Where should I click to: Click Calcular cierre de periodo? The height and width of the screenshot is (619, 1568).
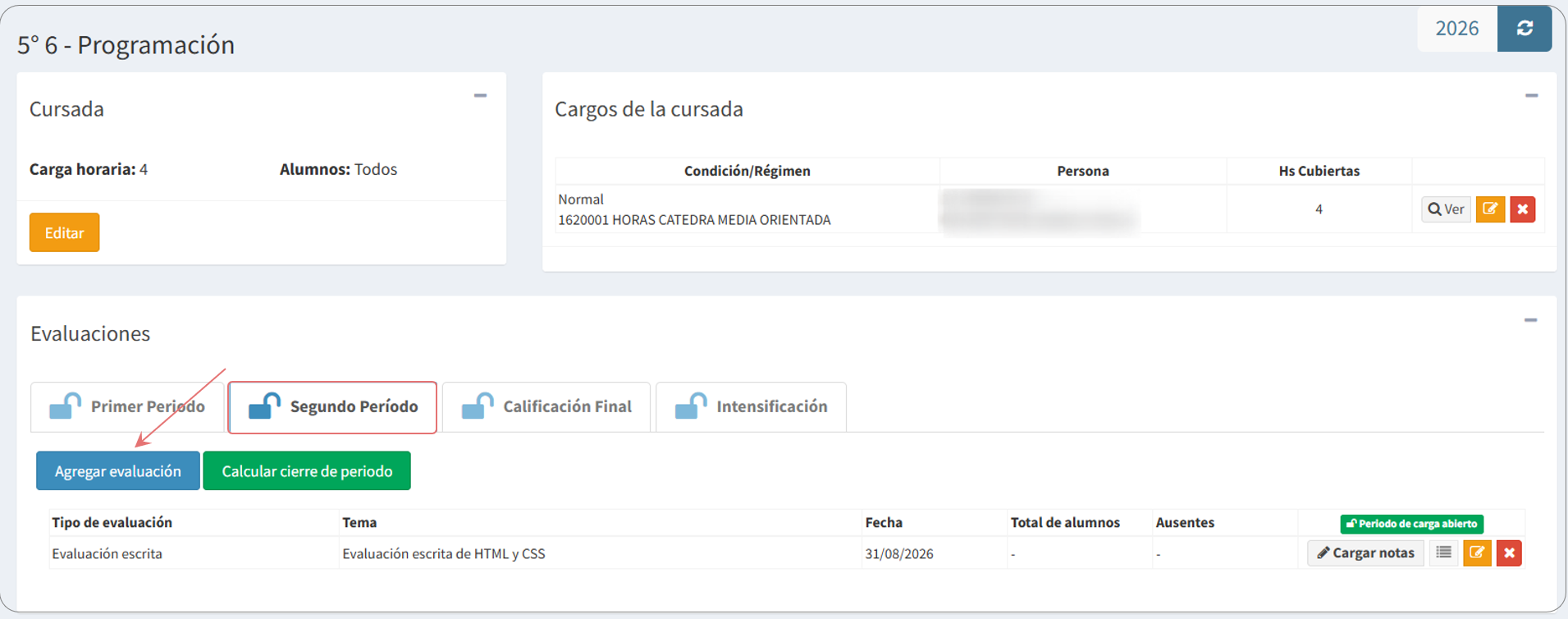307,471
